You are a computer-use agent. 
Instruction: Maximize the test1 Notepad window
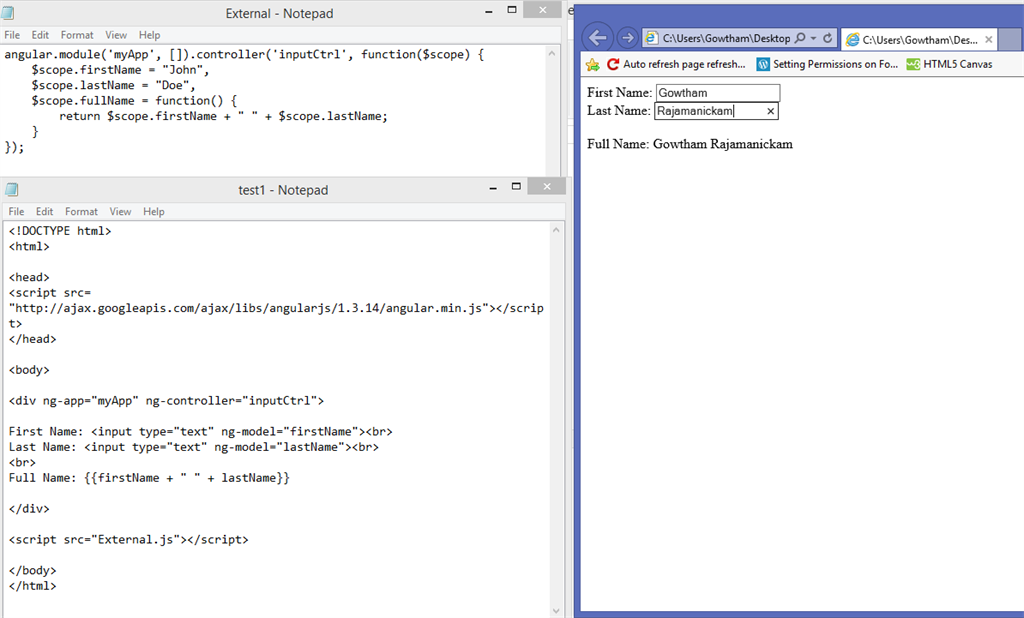(x=516, y=186)
